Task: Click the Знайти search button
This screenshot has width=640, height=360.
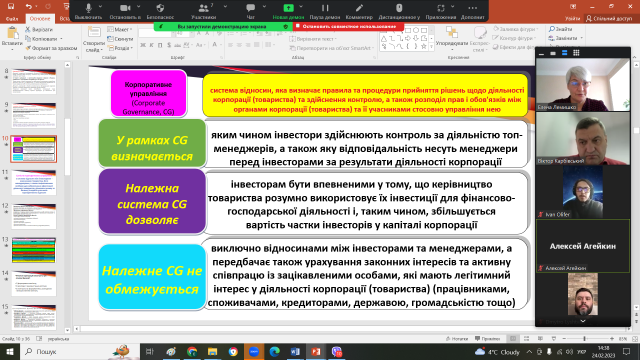Action: click(560, 29)
